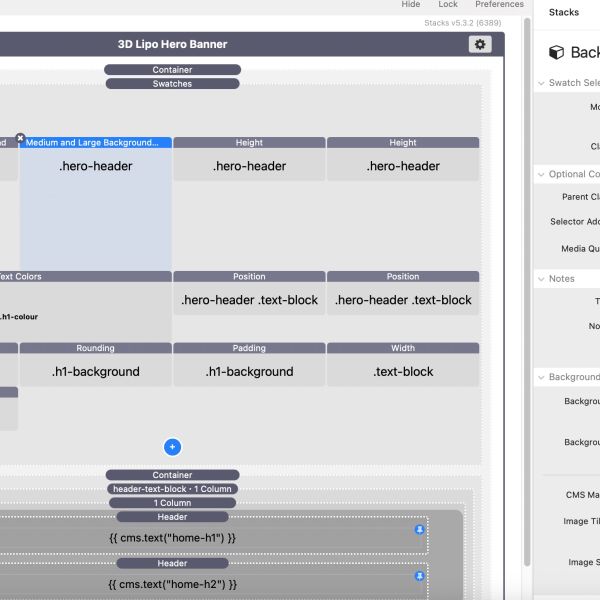The image size is (600, 600).
Task: Select the Swatches label pill
Action: (172, 84)
